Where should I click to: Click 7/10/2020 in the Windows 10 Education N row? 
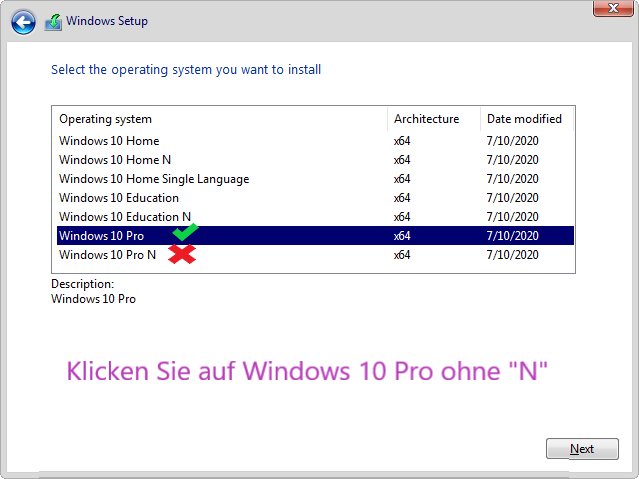[512, 217]
